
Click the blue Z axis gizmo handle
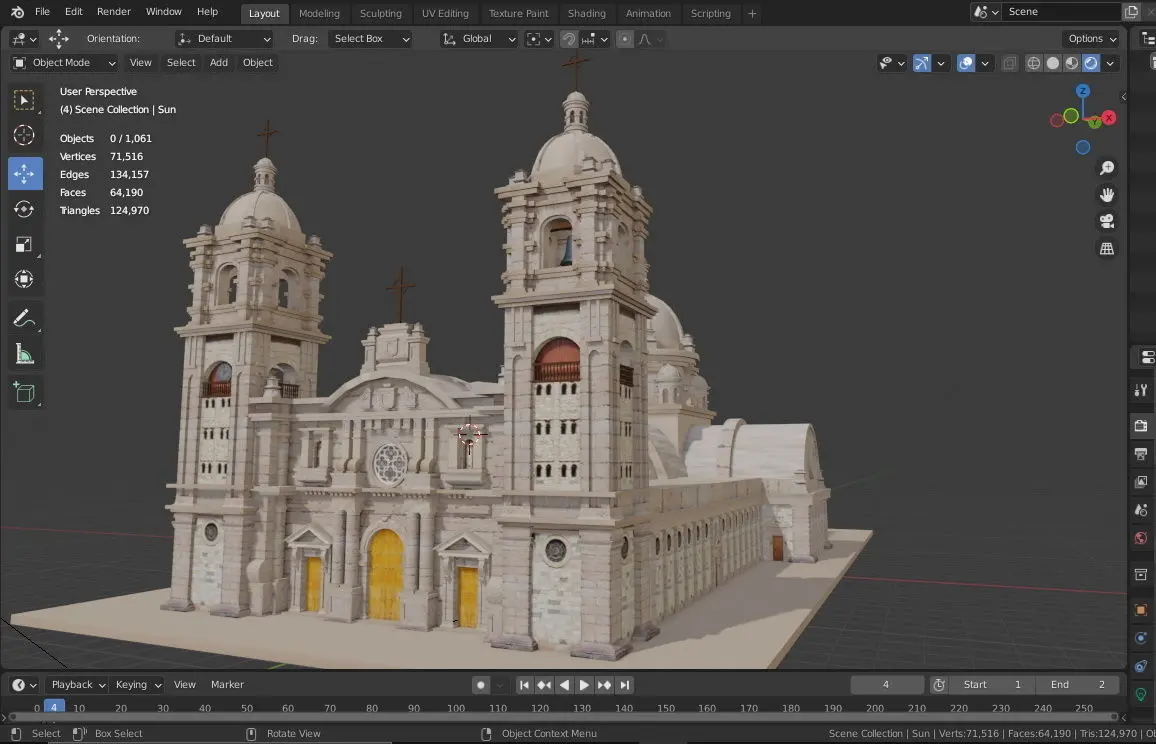point(1082,91)
